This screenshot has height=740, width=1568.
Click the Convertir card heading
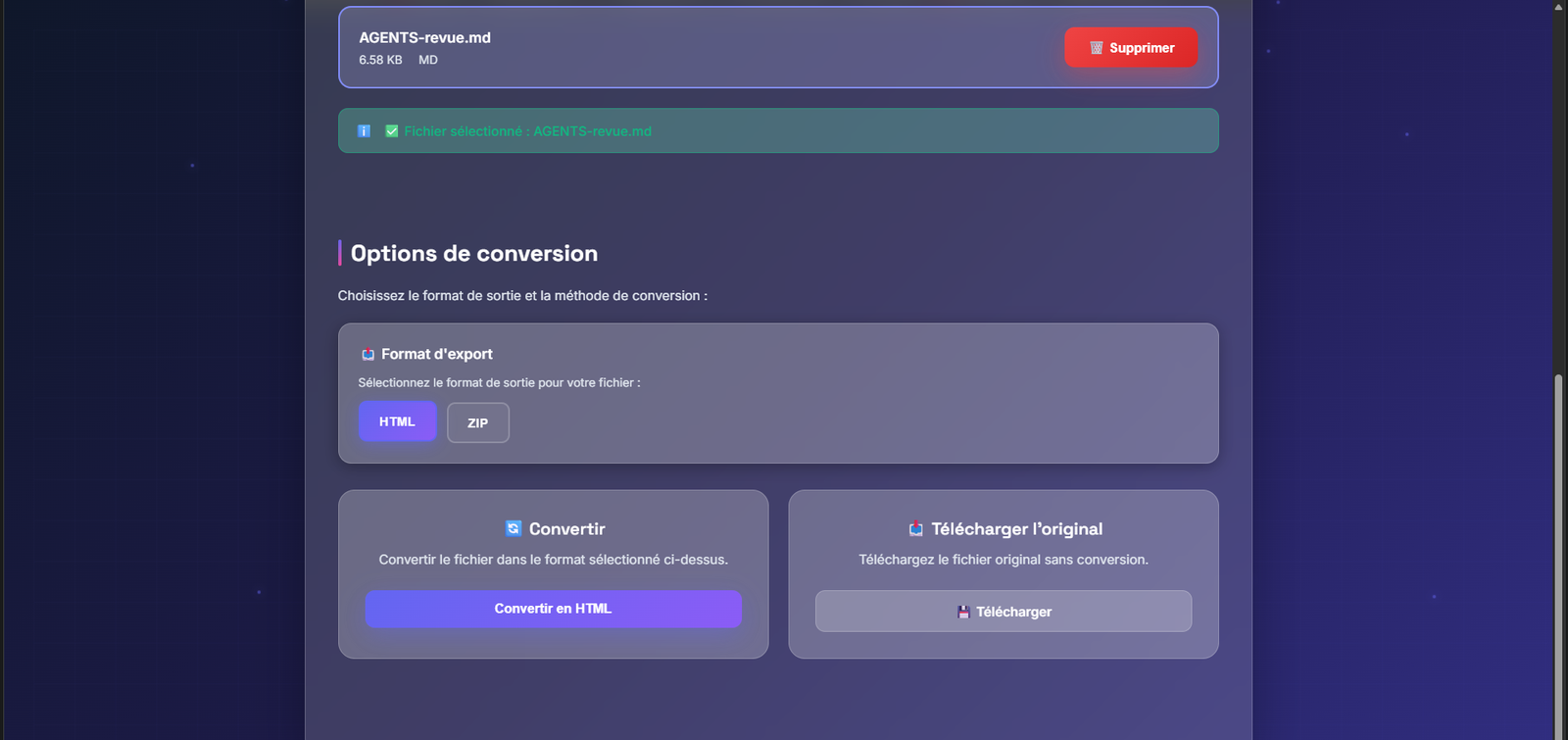click(567, 528)
